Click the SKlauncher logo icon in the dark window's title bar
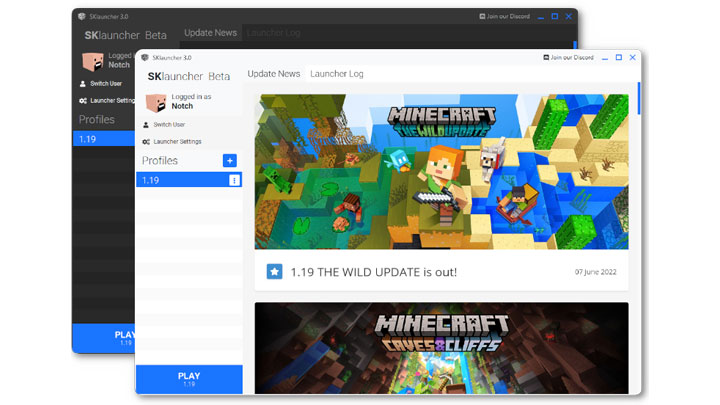Screen dimensions: 720x405 (82, 17)
